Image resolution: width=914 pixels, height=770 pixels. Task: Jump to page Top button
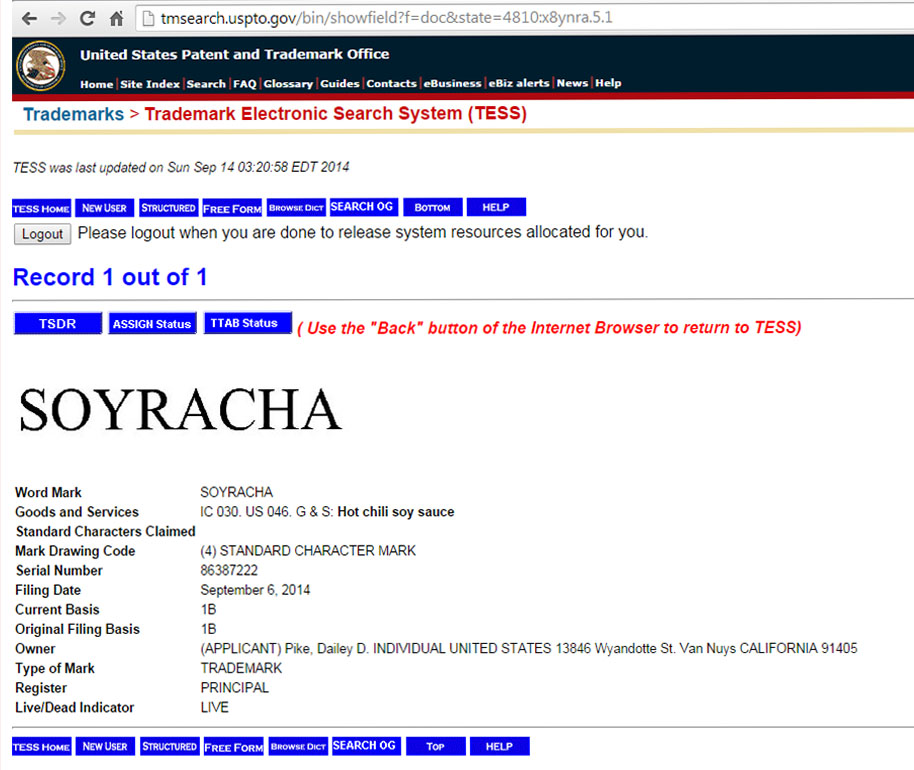click(435, 746)
